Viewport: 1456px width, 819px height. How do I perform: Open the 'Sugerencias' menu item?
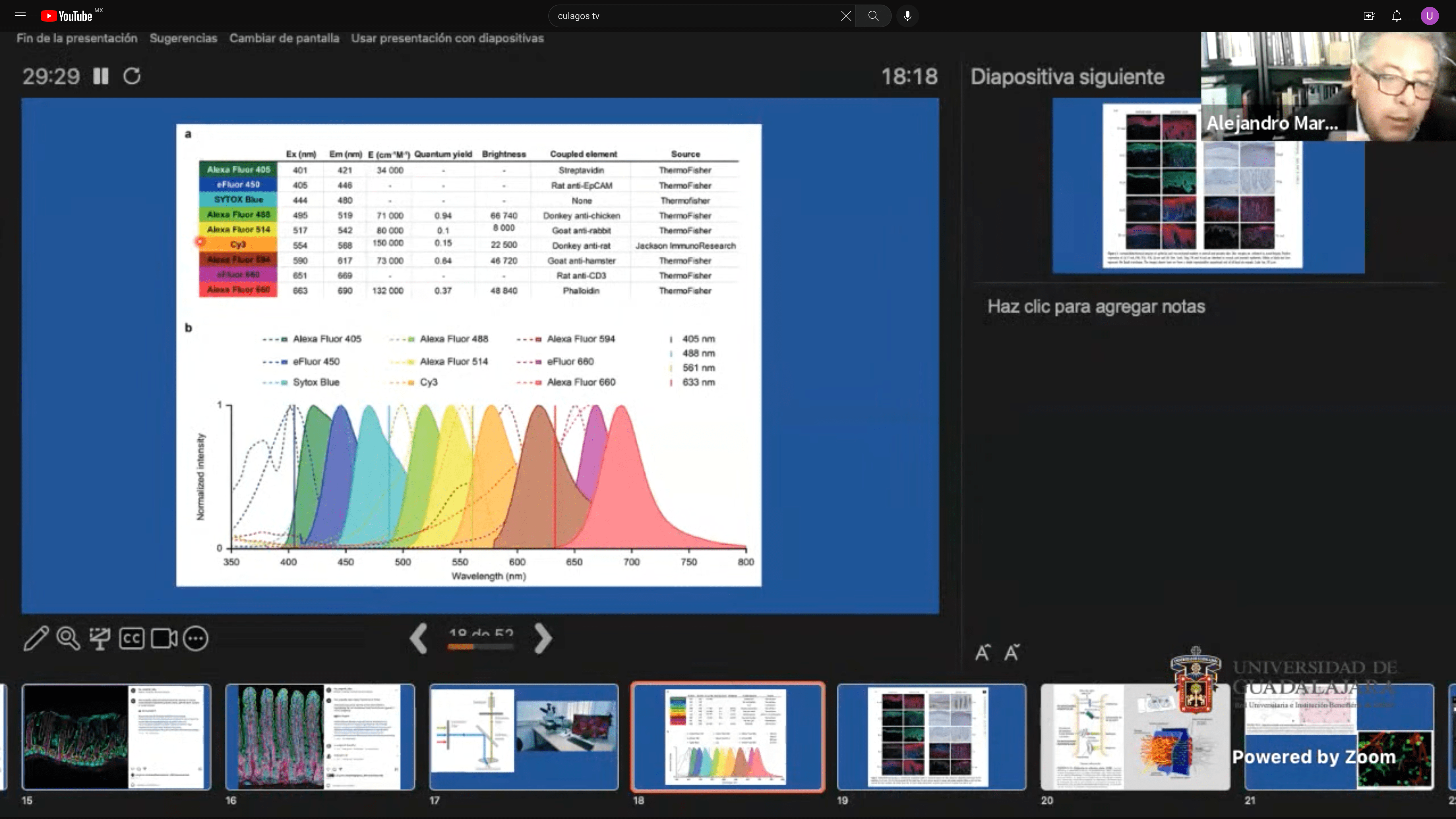tap(183, 38)
